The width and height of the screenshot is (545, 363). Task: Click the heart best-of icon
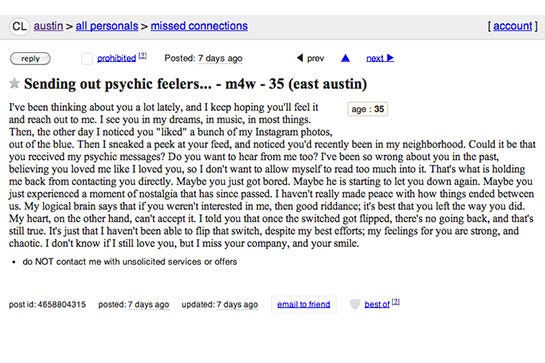point(355,304)
